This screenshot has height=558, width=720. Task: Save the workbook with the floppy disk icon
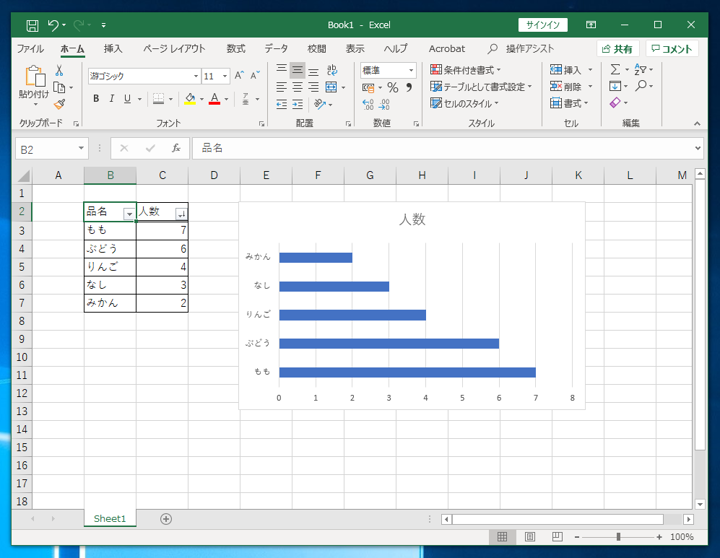tap(32, 25)
